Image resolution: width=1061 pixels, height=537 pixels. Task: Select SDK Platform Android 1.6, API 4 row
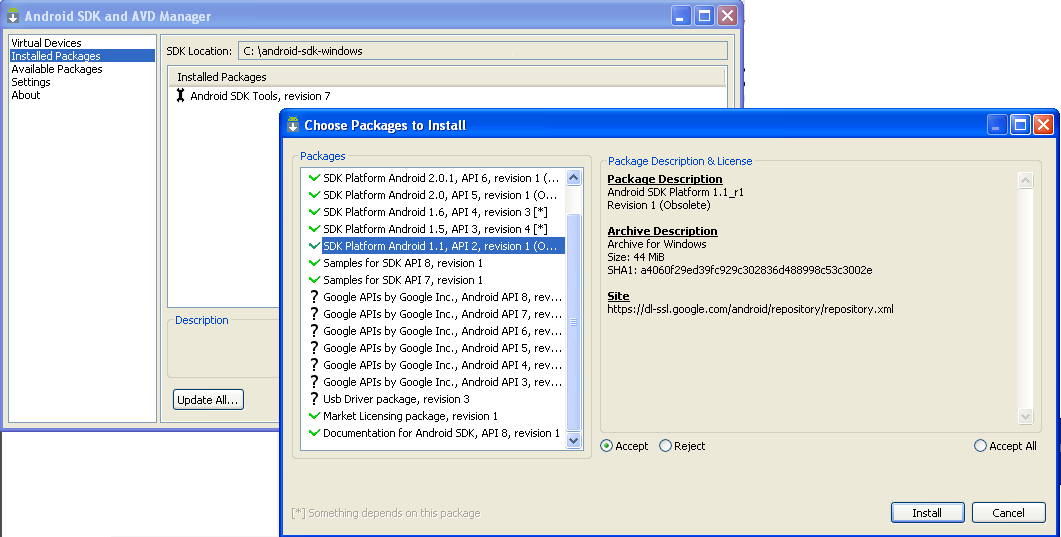434,212
